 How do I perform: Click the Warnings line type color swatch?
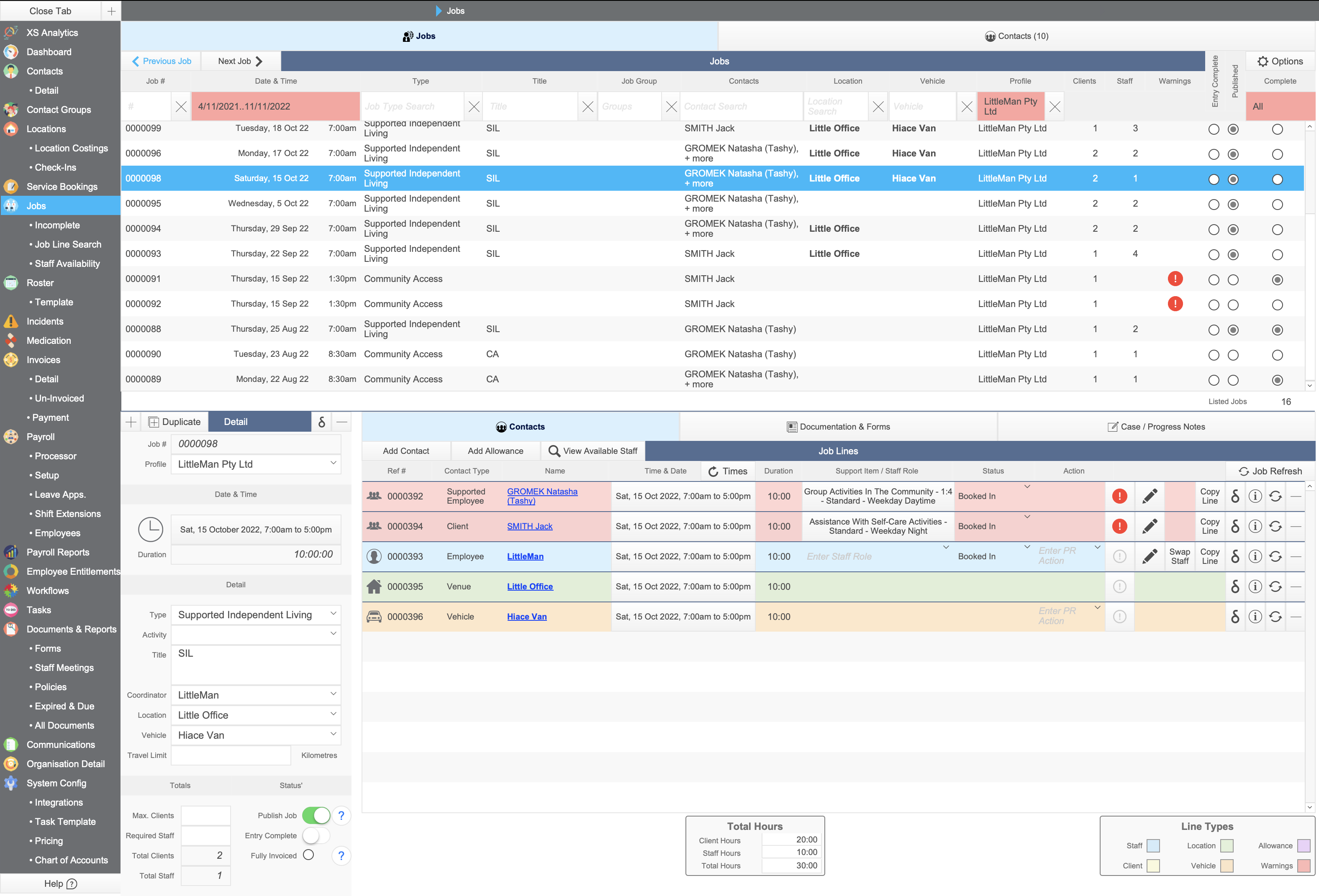pos(1304,866)
